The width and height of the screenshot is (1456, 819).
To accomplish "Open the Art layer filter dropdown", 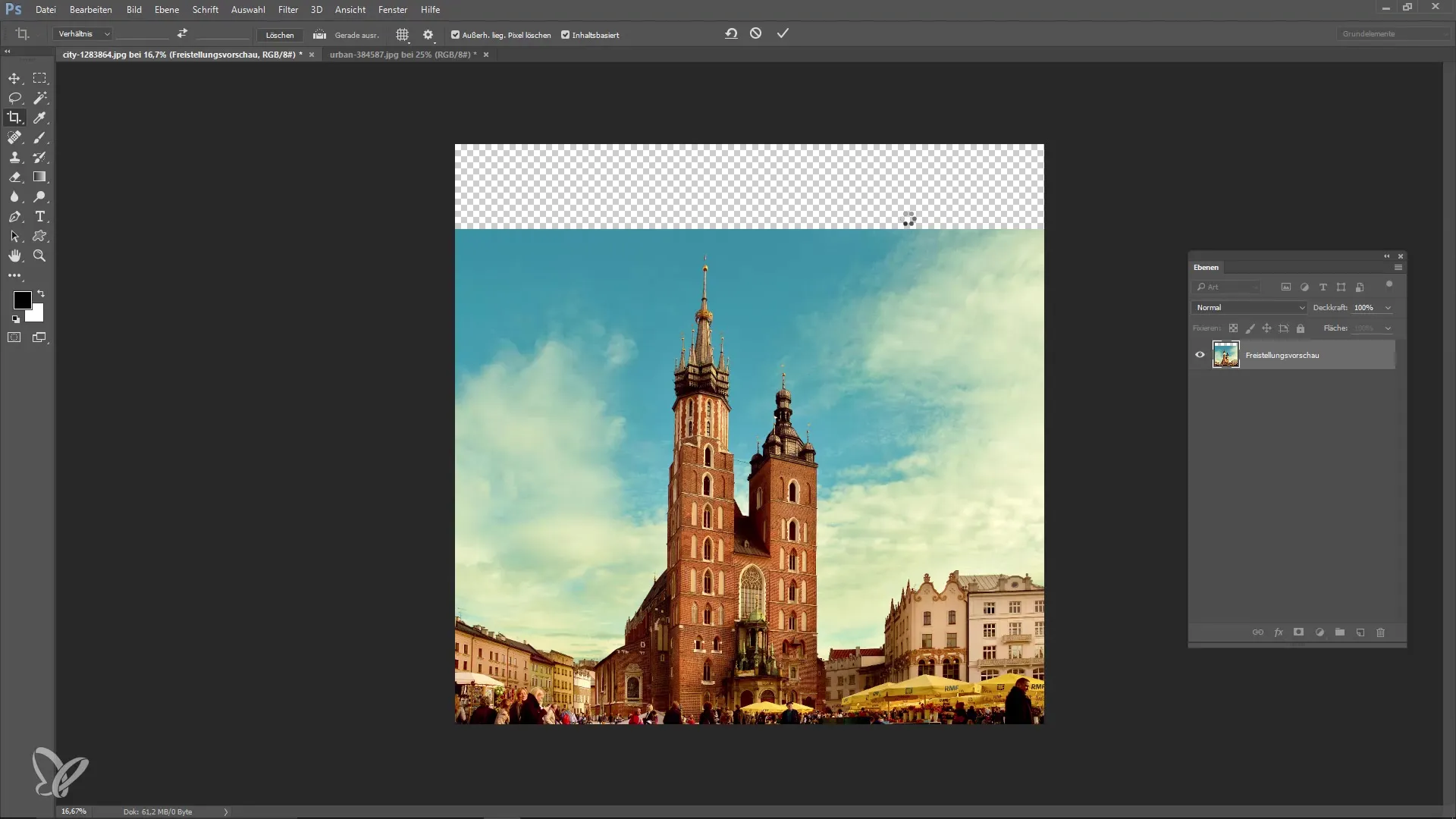I will click(x=1227, y=287).
